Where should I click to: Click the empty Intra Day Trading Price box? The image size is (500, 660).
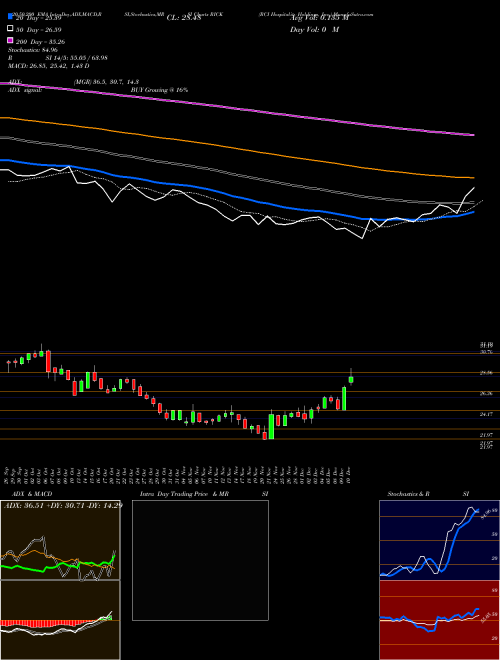200,560
